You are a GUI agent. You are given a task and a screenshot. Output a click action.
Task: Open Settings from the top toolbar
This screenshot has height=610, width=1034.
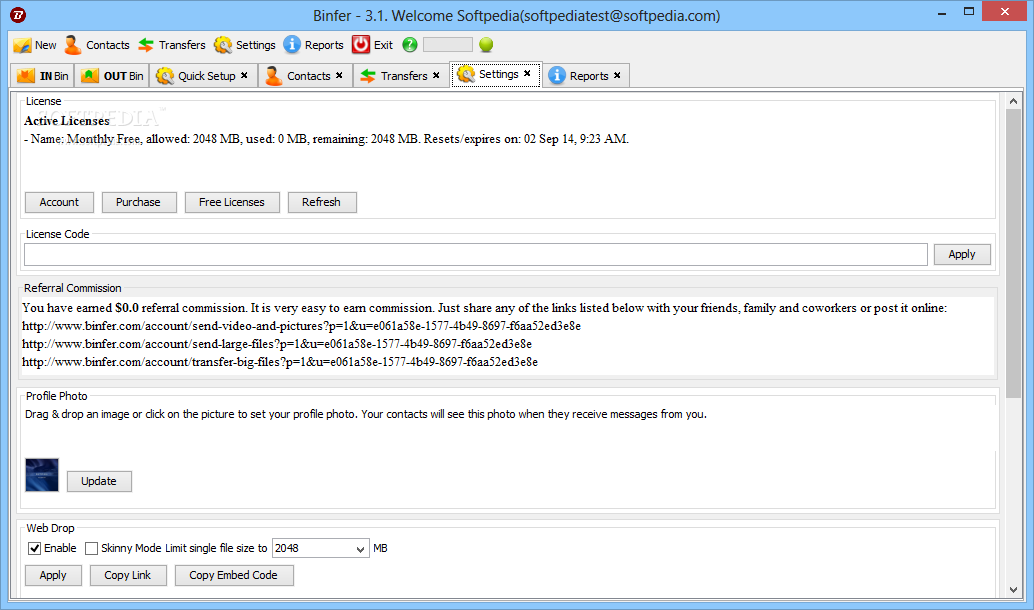pyautogui.click(x=245, y=45)
